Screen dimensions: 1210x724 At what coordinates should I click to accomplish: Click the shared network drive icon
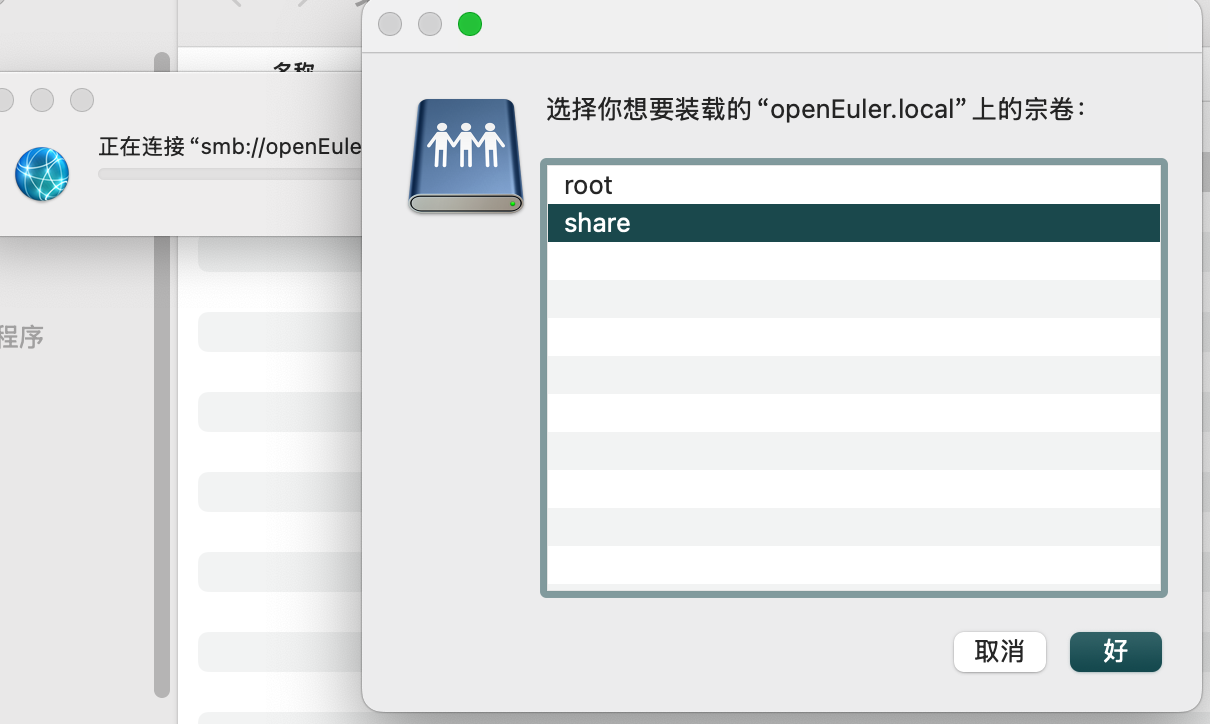tap(466, 155)
